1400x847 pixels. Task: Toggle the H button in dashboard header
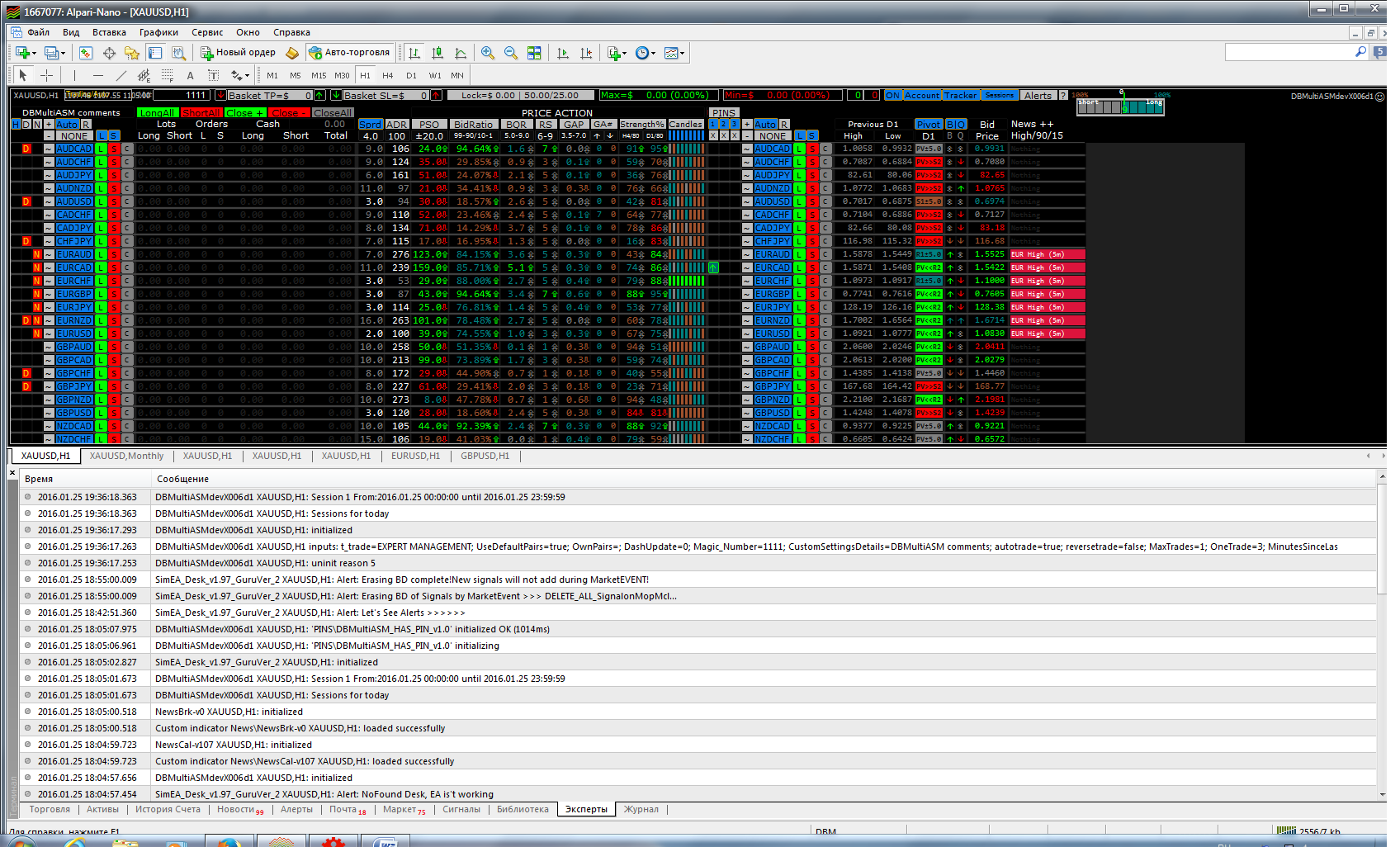(x=16, y=124)
